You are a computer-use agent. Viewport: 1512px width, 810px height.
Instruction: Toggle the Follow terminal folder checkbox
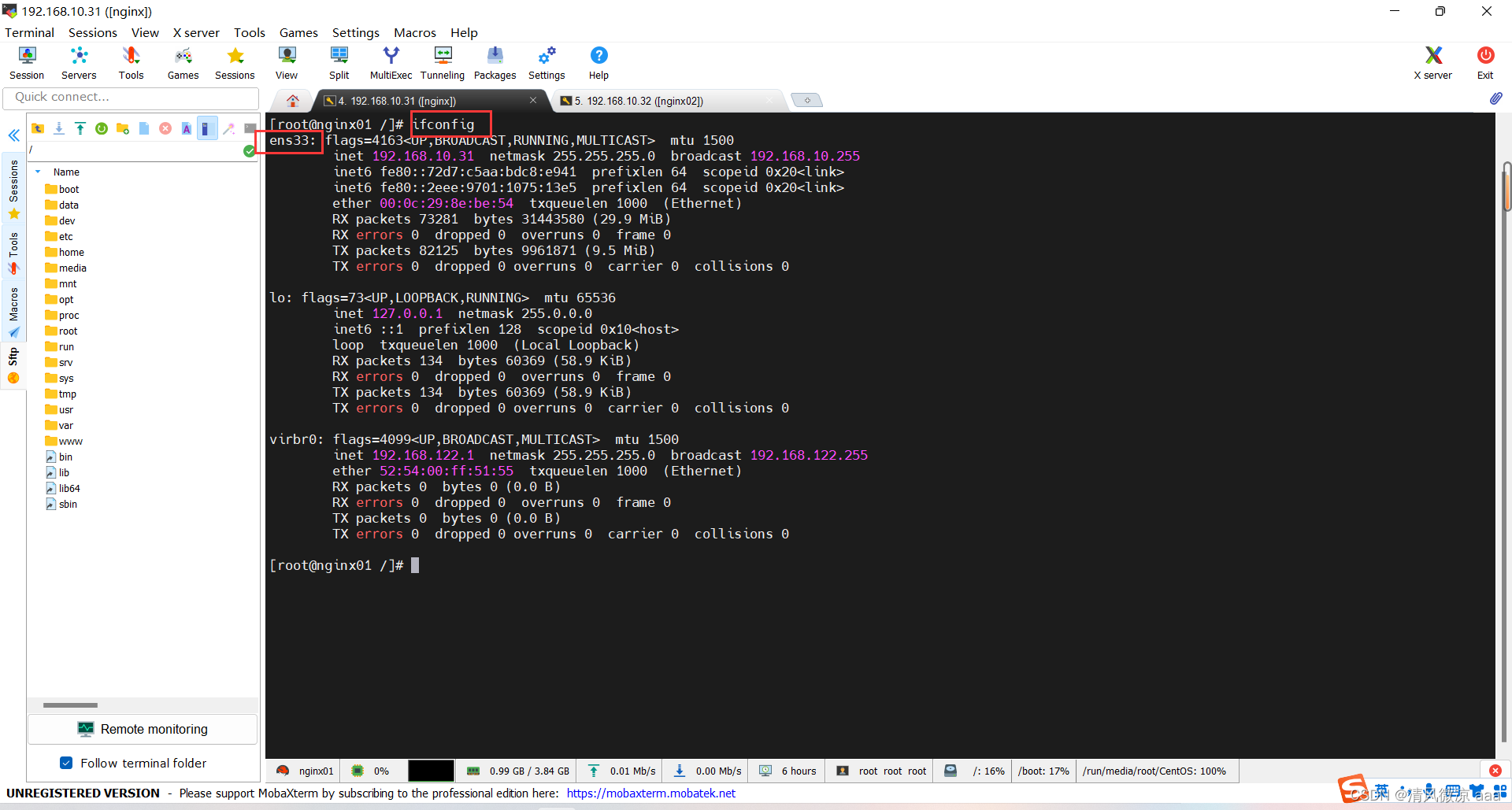coord(66,763)
